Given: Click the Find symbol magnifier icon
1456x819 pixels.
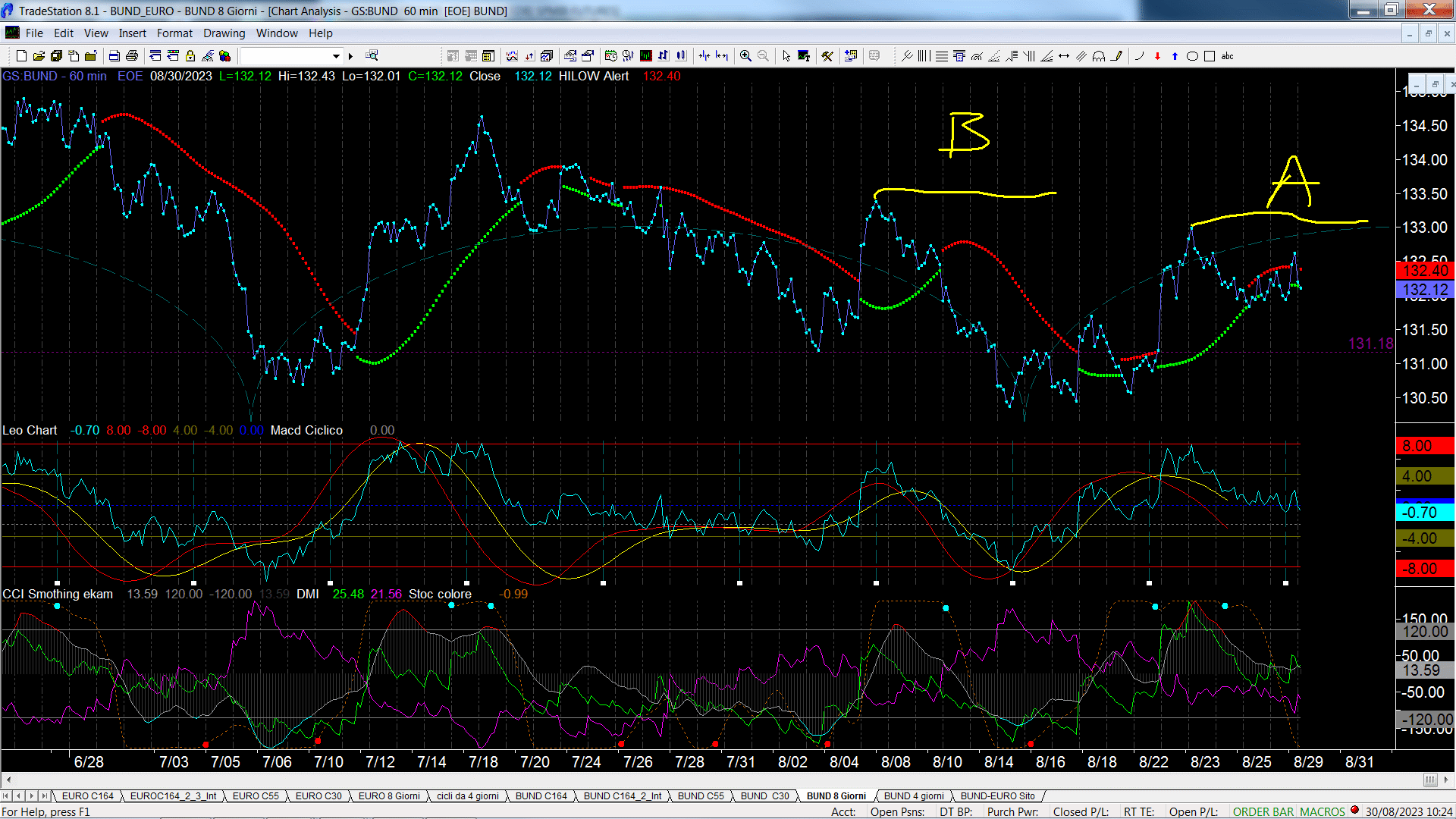Looking at the screenshot, I should 372,55.
